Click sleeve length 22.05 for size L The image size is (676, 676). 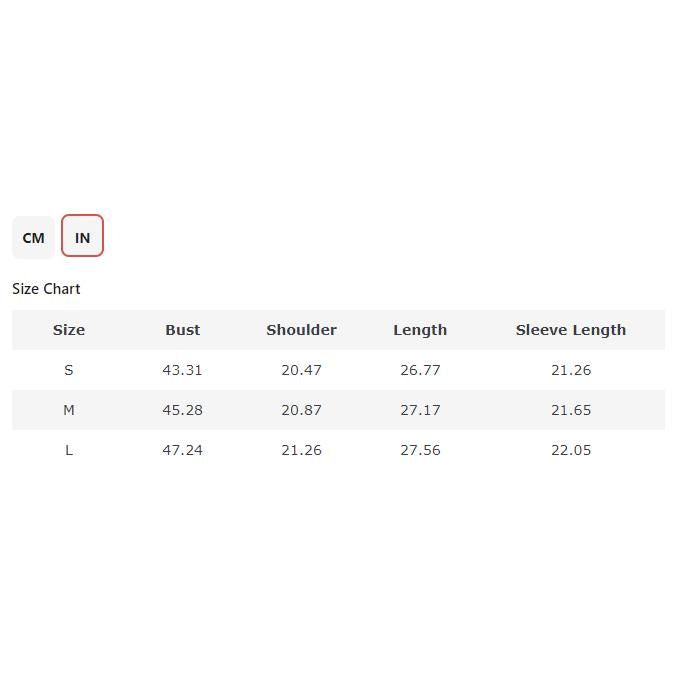click(570, 450)
